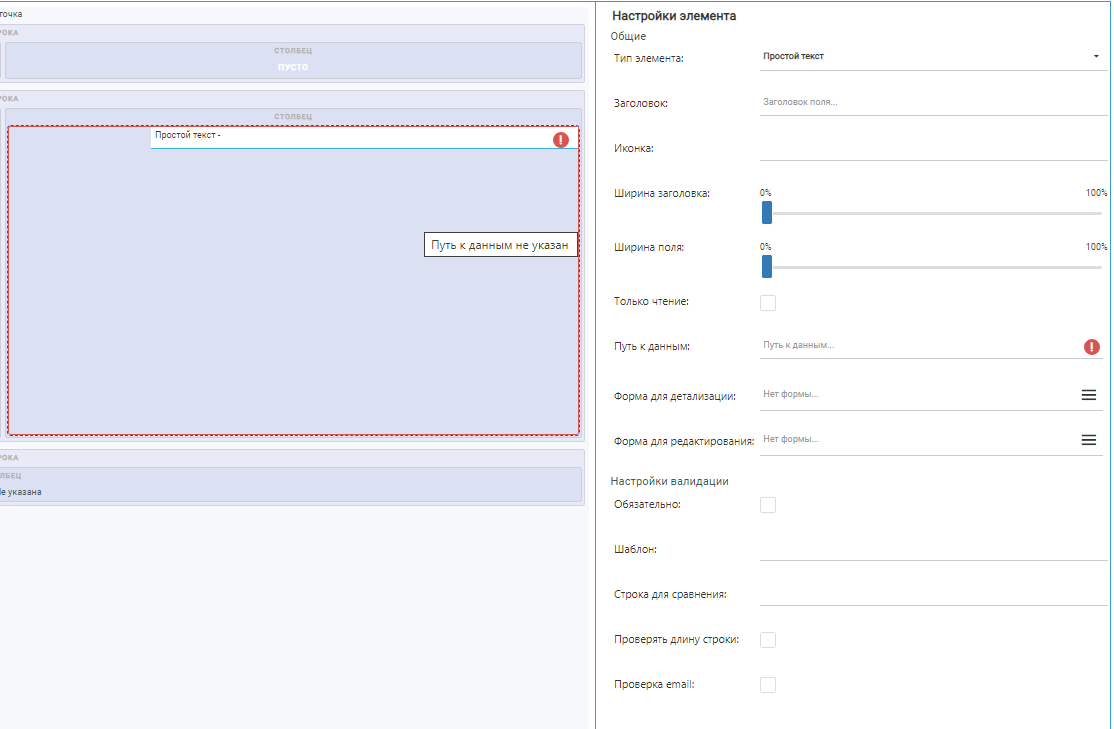Enable the Только чтение checkbox
The height and width of the screenshot is (729, 1114).
[x=768, y=303]
